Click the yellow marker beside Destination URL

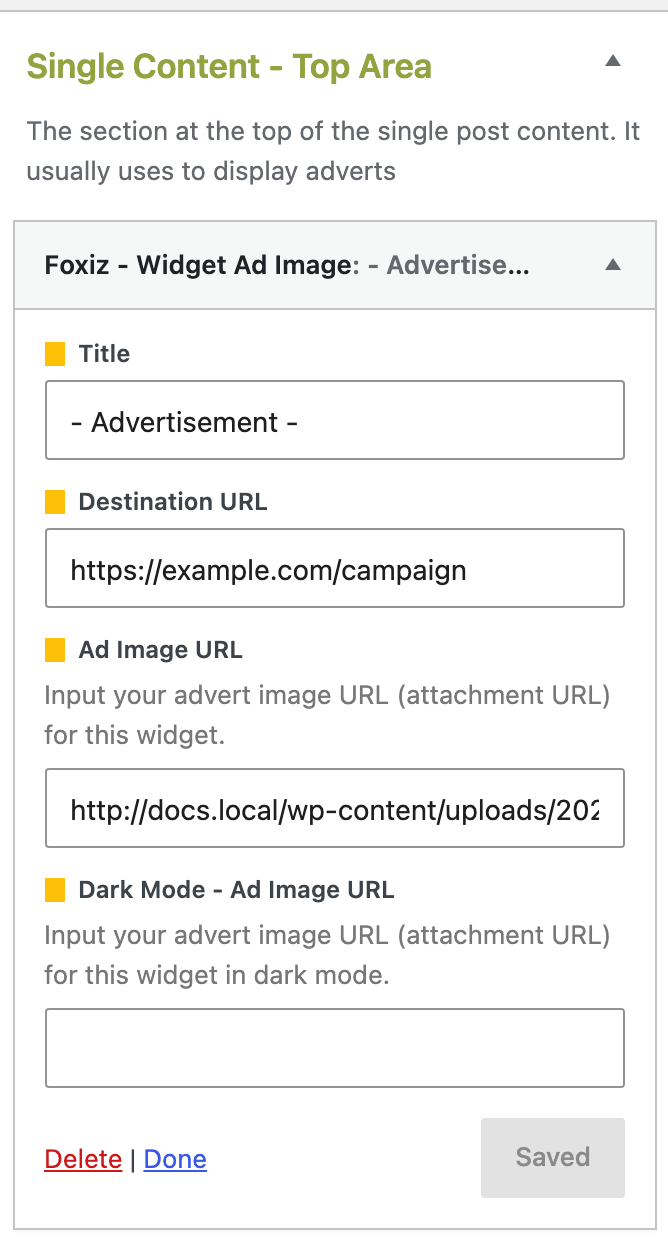tap(55, 502)
